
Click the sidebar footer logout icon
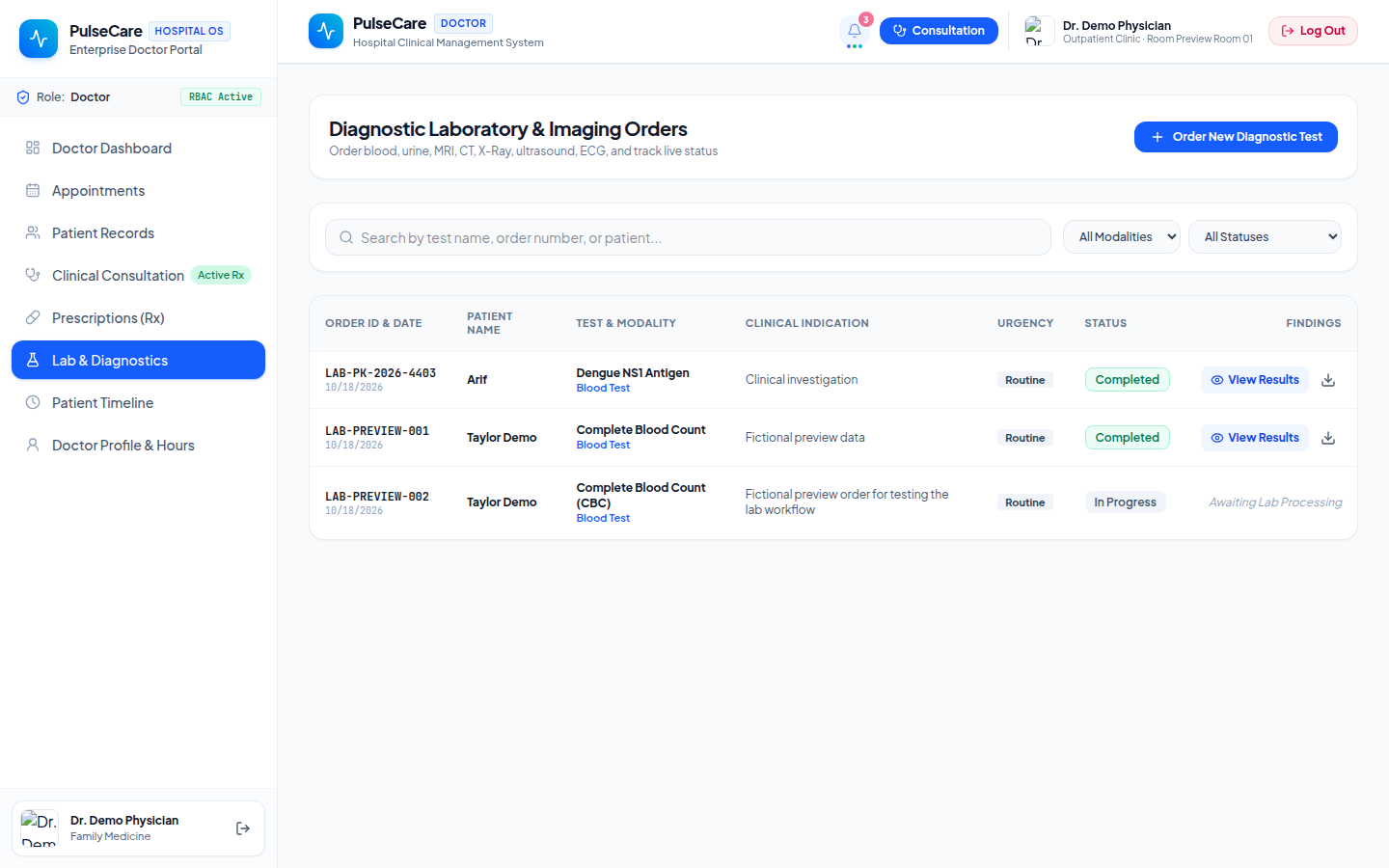pyautogui.click(x=243, y=828)
